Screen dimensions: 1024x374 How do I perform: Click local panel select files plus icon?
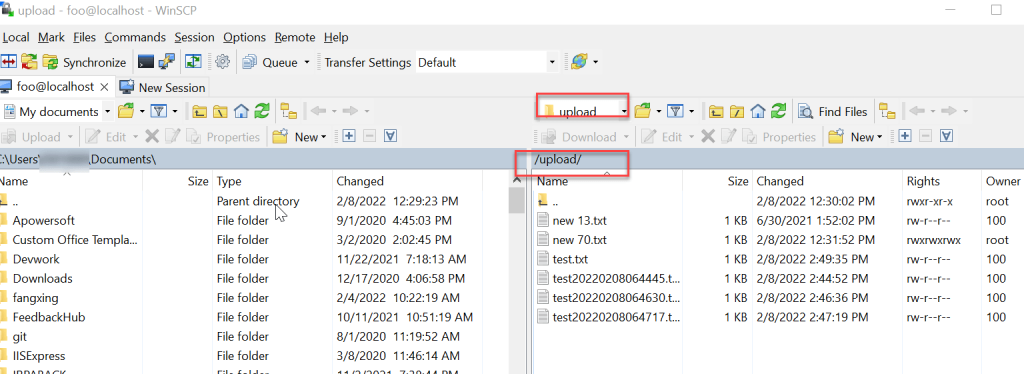[x=349, y=136]
